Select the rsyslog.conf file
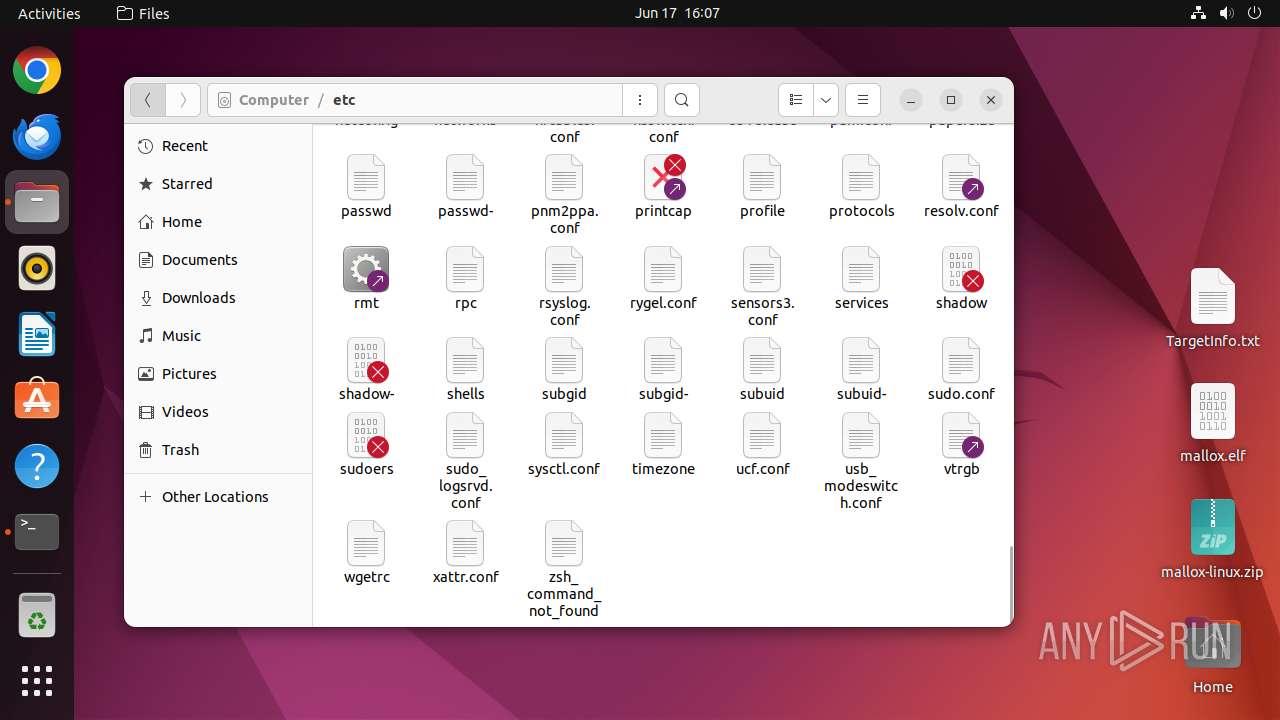 pyautogui.click(x=564, y=269)
